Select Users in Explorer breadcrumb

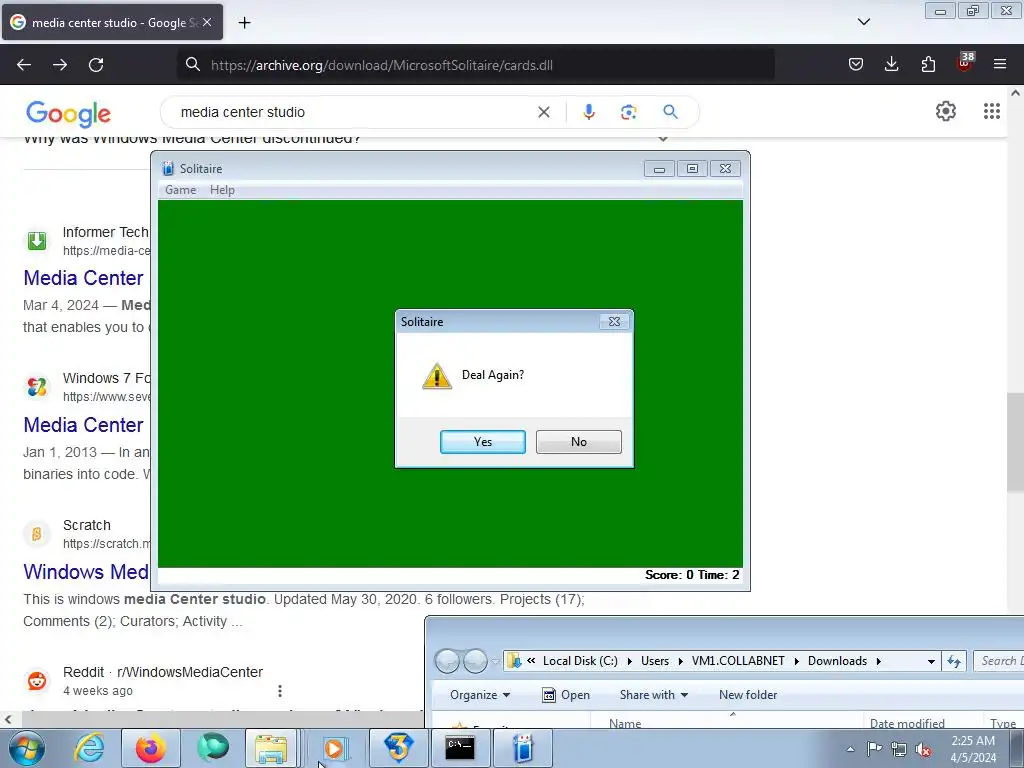click(654, 661)
